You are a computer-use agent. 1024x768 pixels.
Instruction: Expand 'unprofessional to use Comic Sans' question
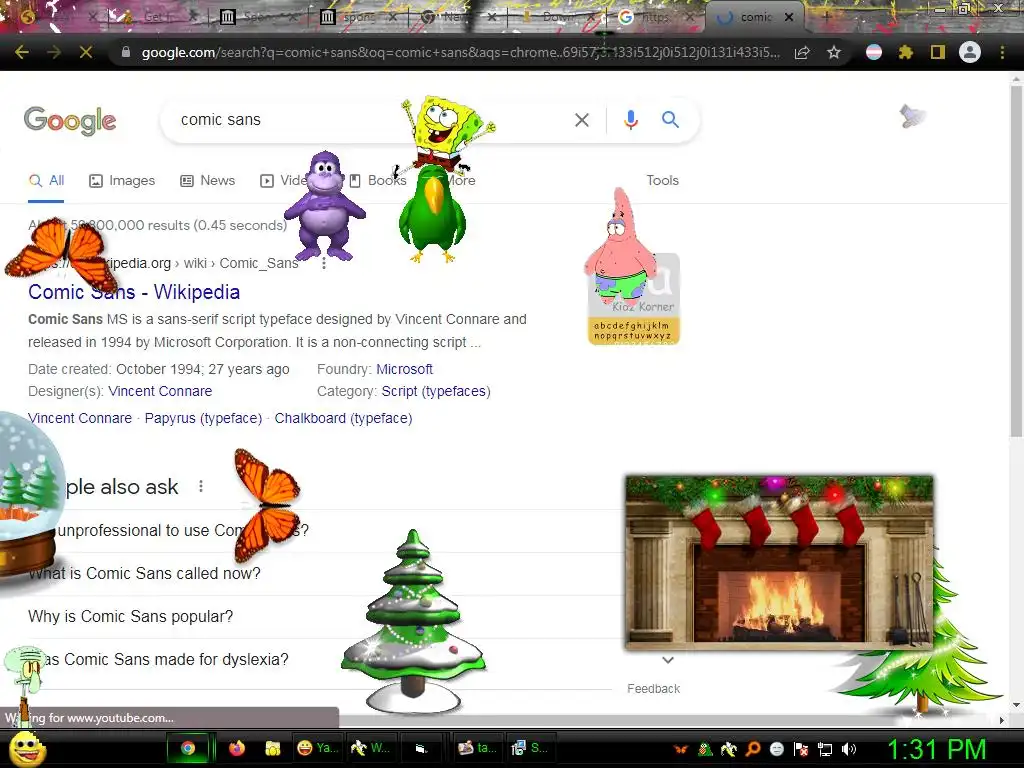pos(320,530)
